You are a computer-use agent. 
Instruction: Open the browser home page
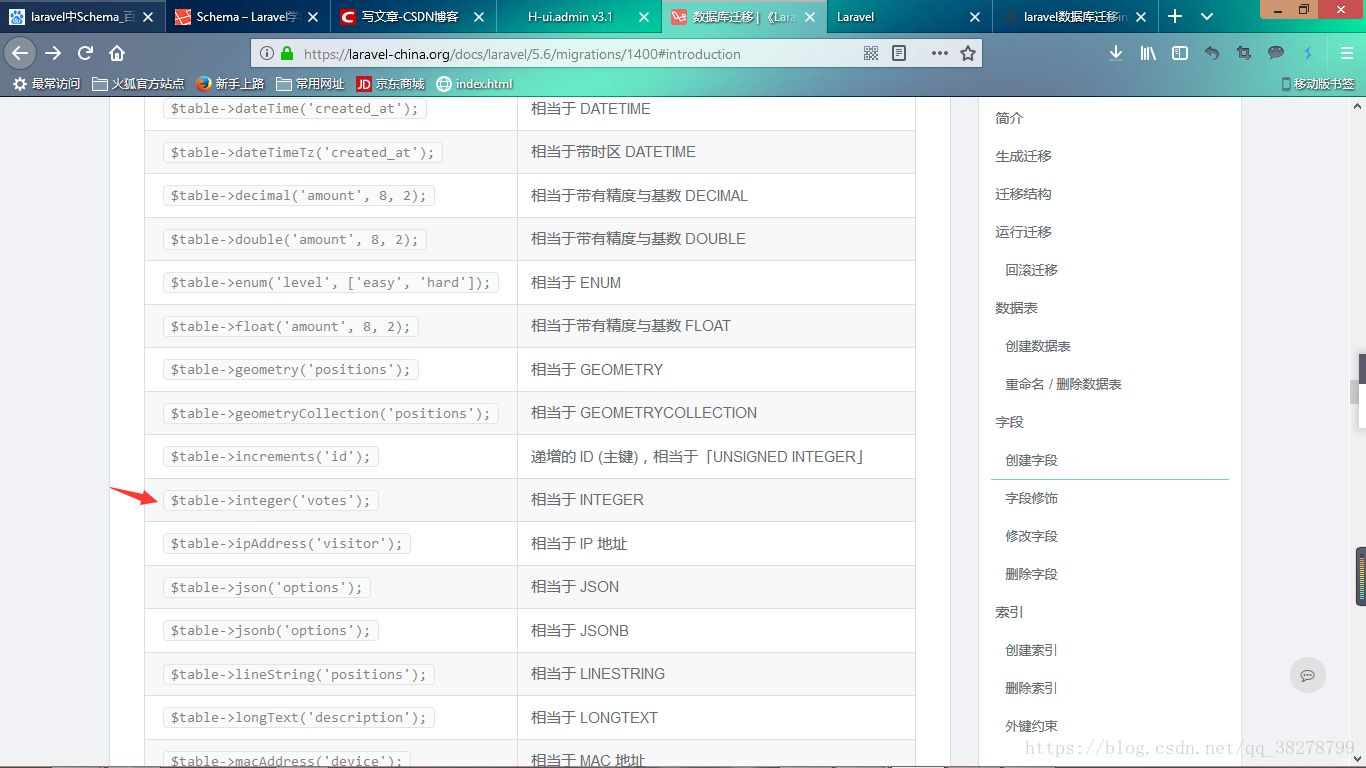pyautogui.click(x=117, y=53)
